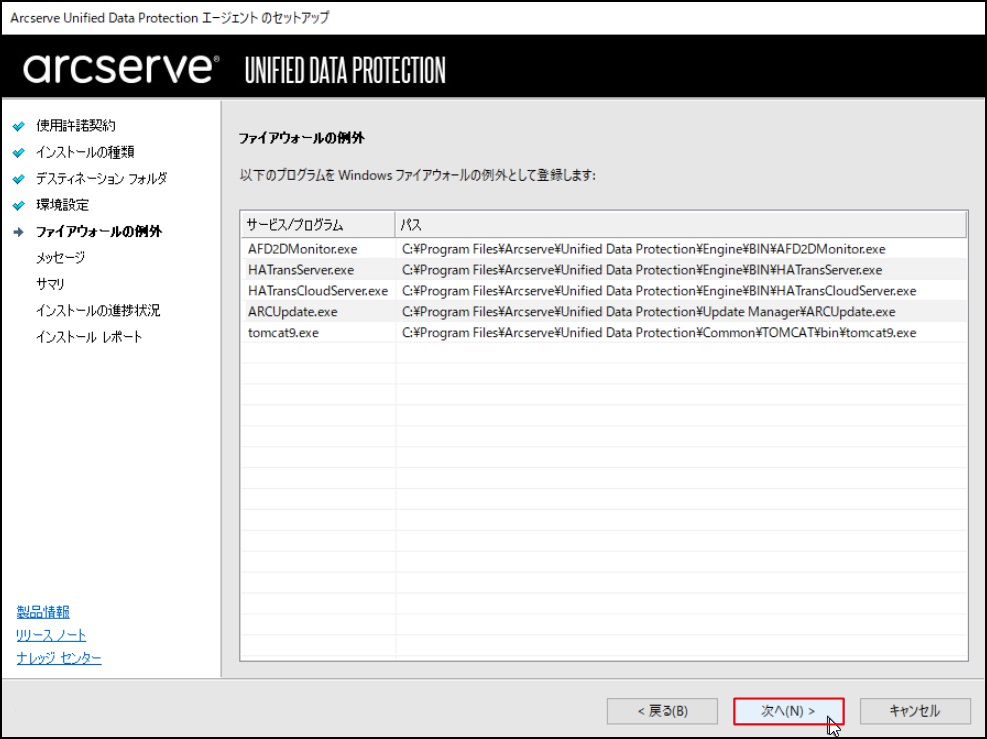Image resolution: width=987 pixels, height=739 pixels.
Task: Click the path ending in BIN¥HATransCloudServer.exe
Action: 659,291
